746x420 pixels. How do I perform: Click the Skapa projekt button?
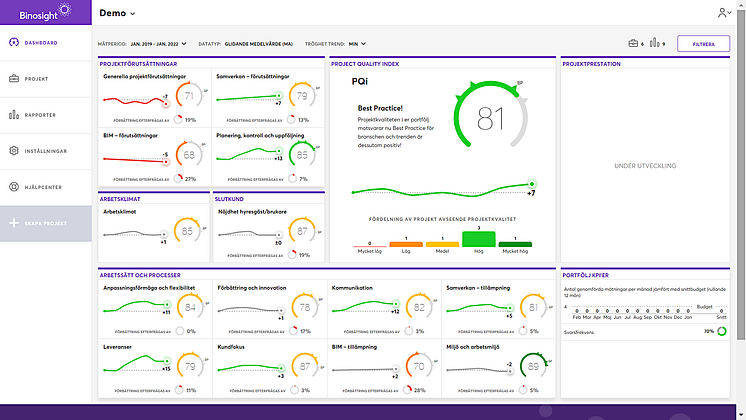pyautogui.click(x=46, y=223)
